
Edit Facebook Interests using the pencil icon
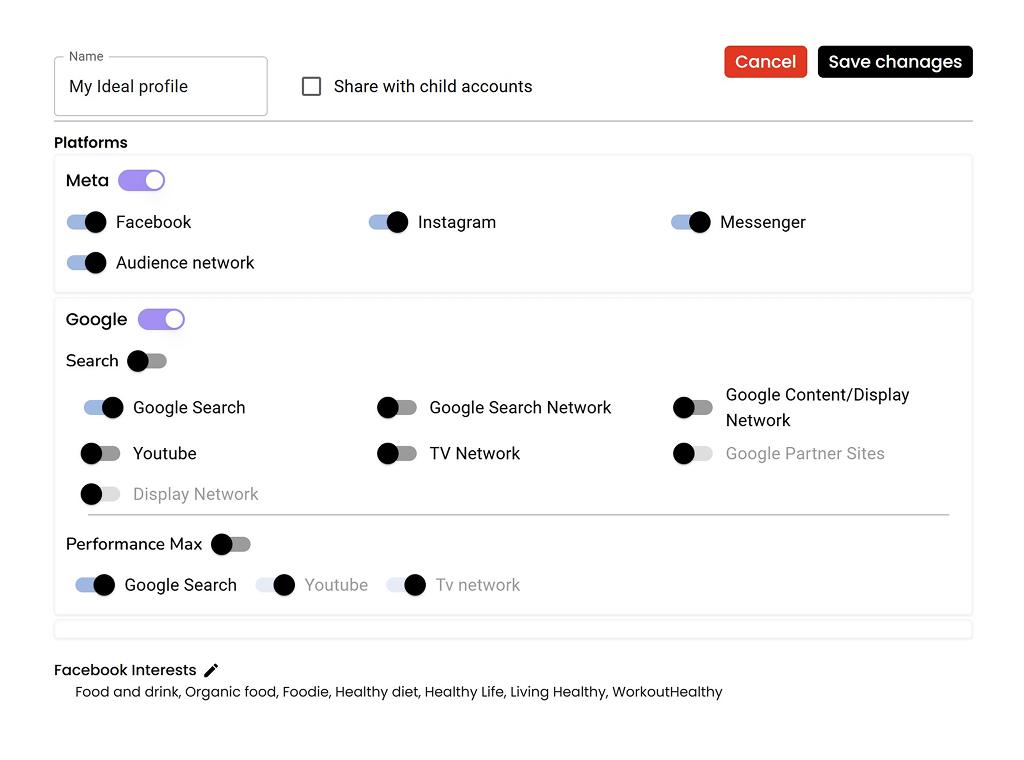pos(210,670)
